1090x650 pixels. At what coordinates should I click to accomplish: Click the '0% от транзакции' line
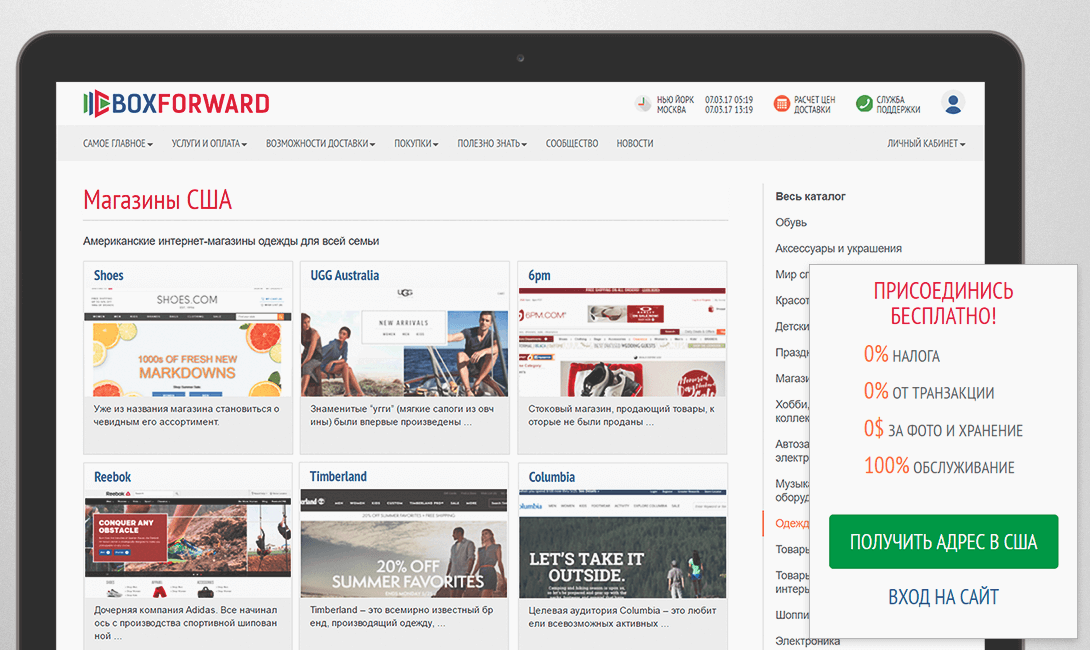coord(929,391)
